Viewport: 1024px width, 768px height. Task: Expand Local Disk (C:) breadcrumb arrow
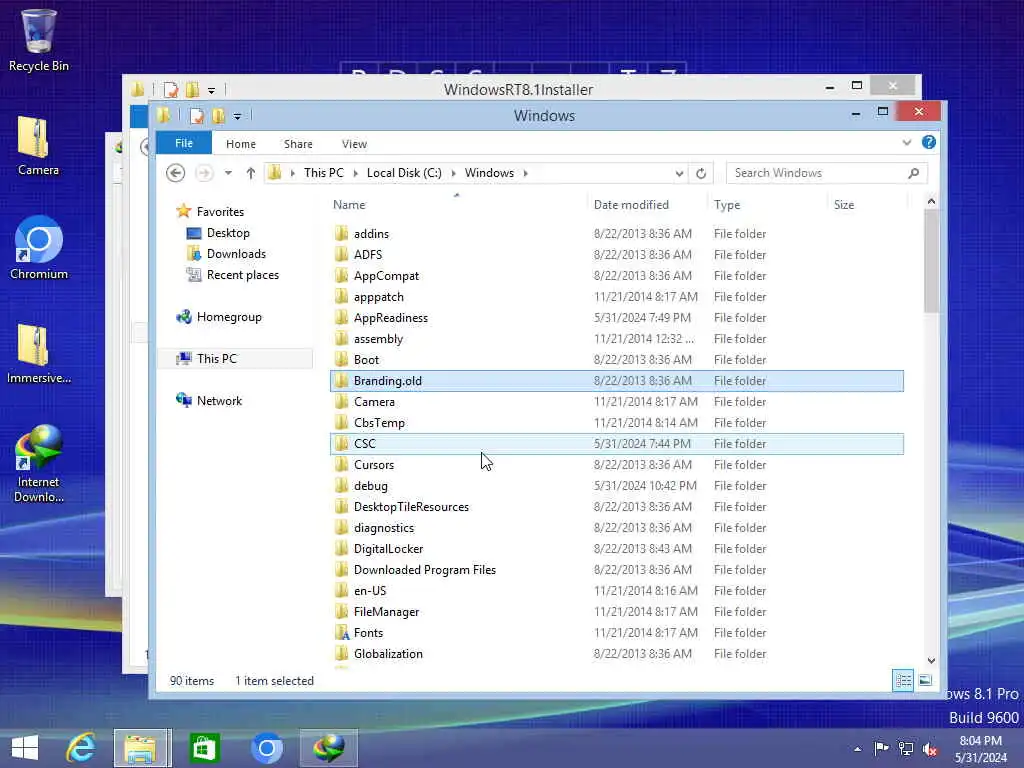tap(453, 173)
